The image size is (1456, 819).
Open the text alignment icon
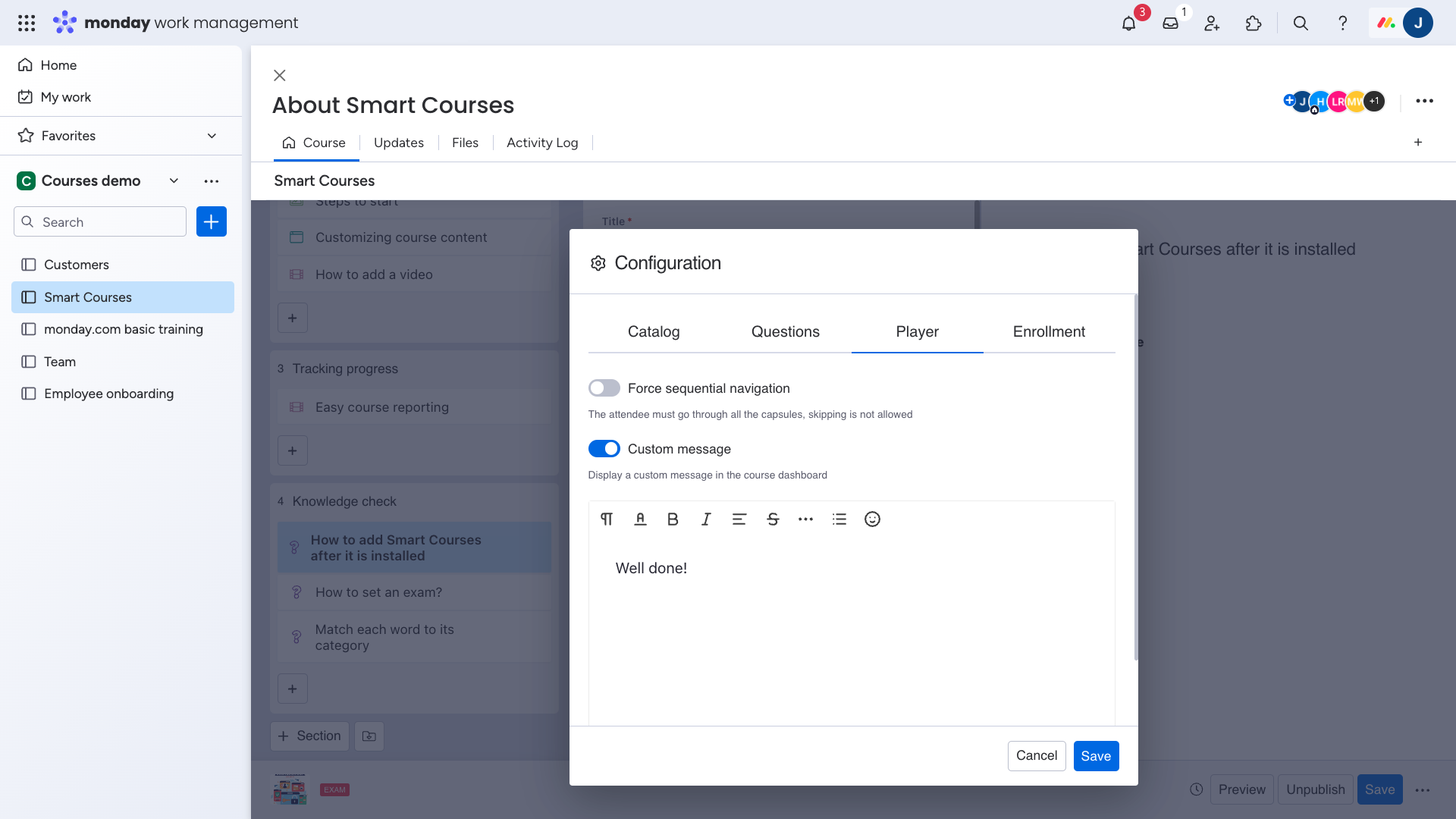pos(739,519)
